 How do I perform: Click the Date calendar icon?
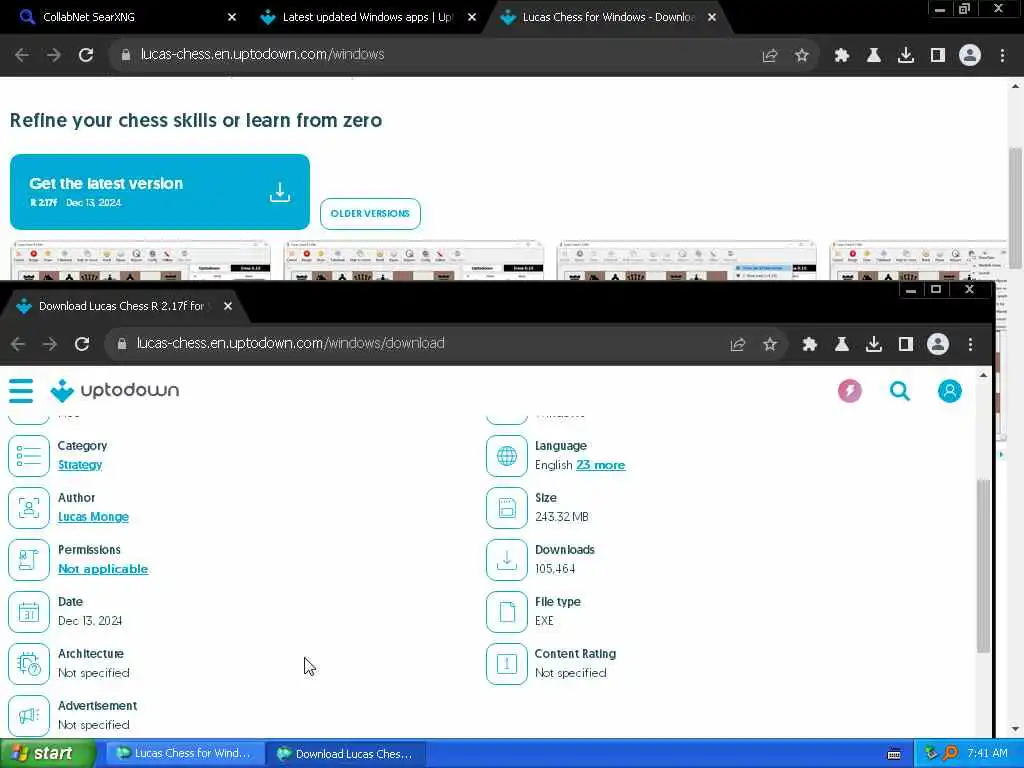click(x=29, y=612)
